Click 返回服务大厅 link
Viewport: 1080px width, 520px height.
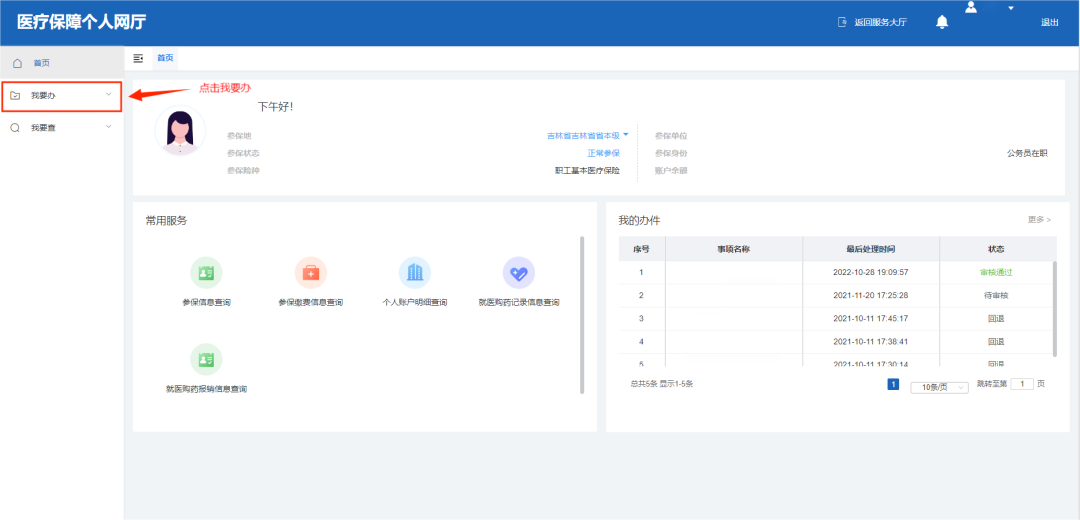873,22
